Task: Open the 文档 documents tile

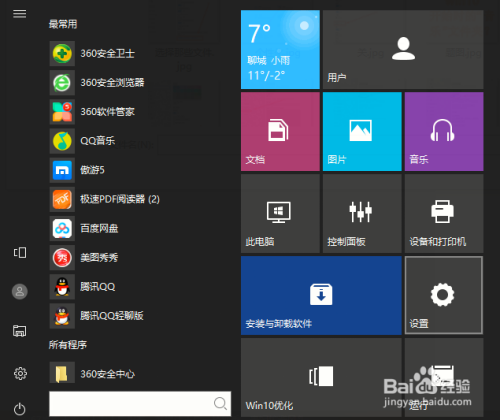Action: [x=280, y=132]
